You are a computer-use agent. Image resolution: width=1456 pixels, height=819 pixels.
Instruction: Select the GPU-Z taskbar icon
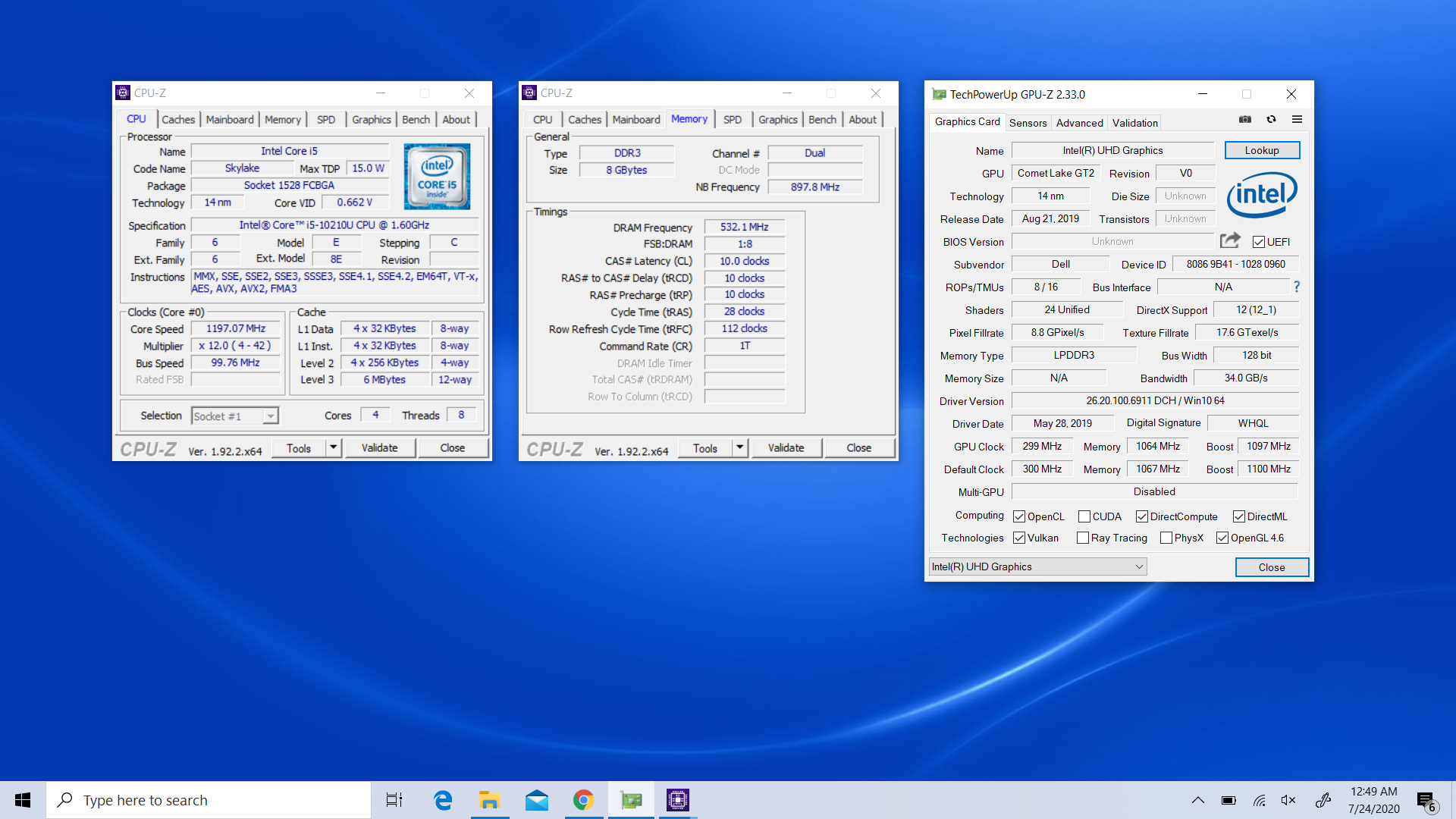631,800
